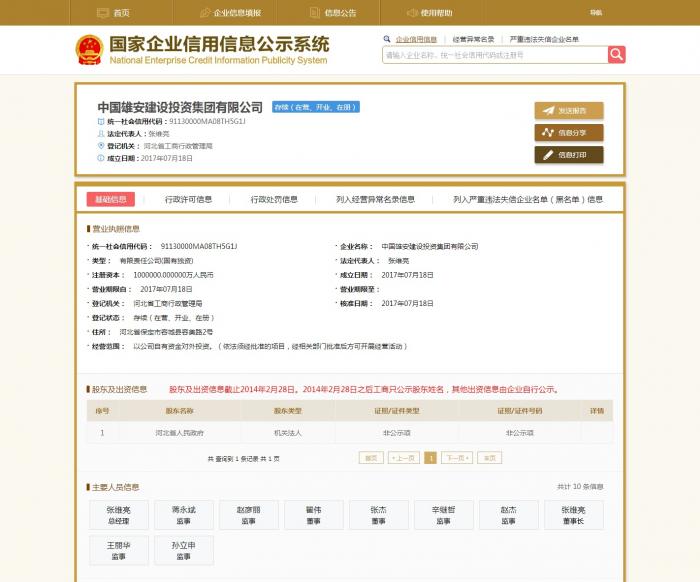Screen dimensions: 700x582
Task: Click page number 1 in pagination
Action: click(430, 458)
